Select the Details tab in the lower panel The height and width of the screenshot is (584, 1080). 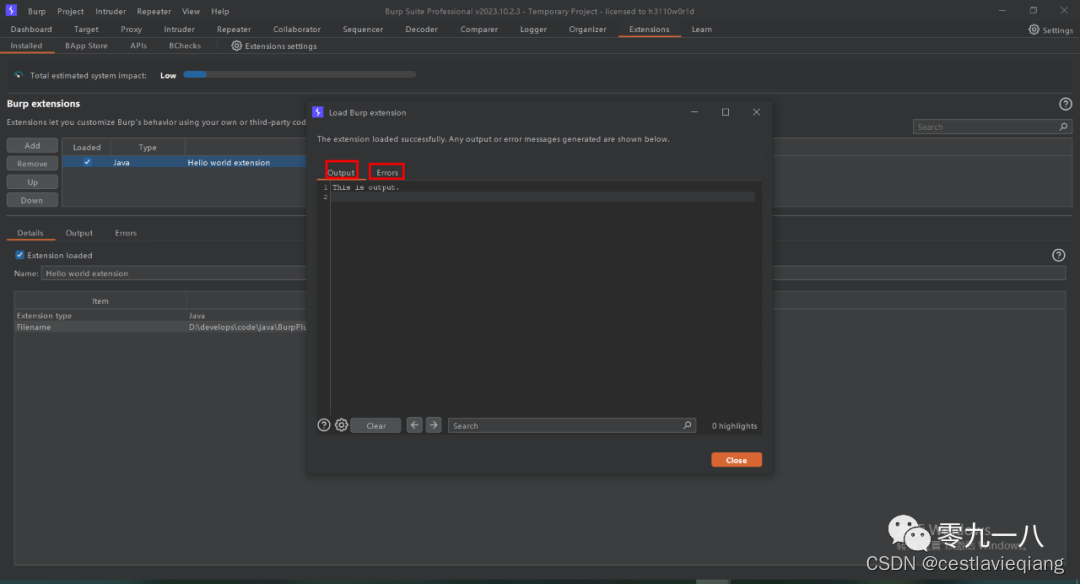[30, 233]
